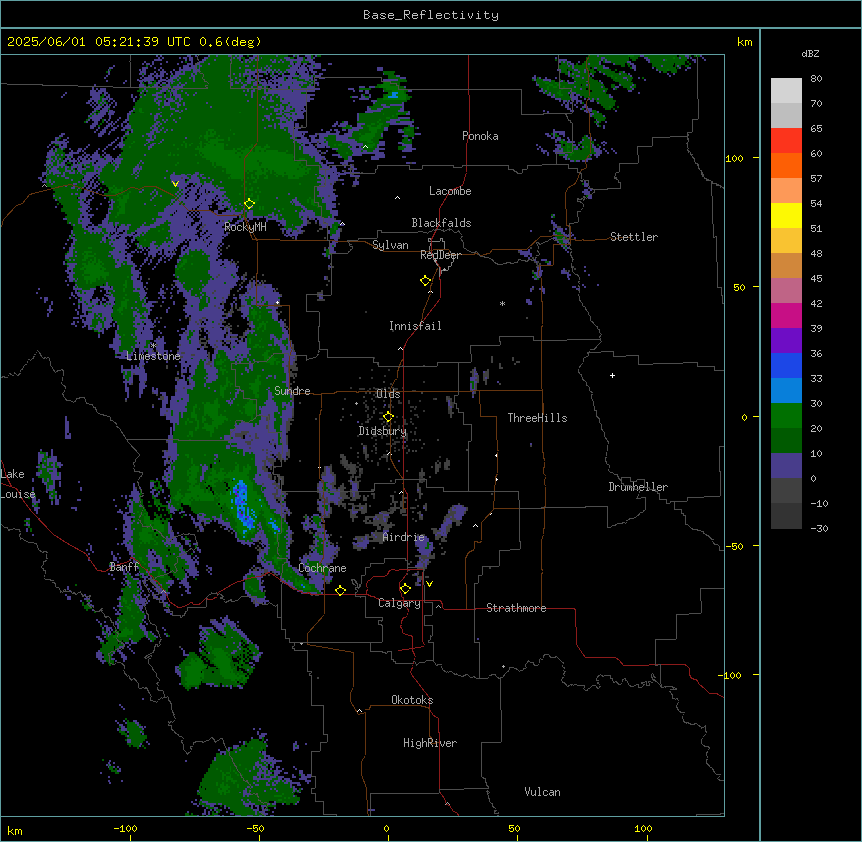Image resolution: width=862 pixels, height=842 pixels.
Task: Pick the violet 39-36 dBZ legend band
Action: pyautogui.click(x=786, y=340)
